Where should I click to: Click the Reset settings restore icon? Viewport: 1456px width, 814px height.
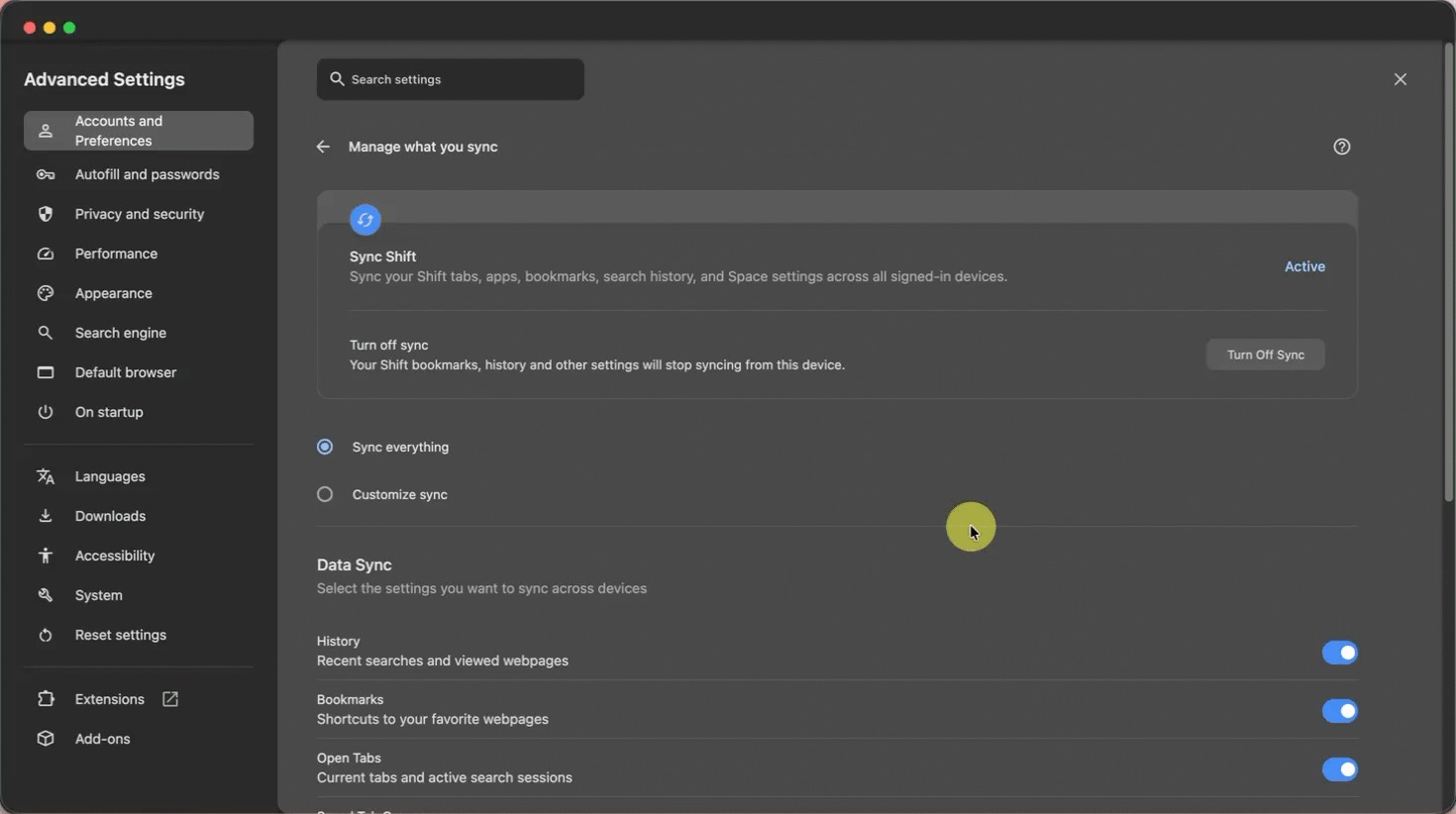(x=46, y=635)
